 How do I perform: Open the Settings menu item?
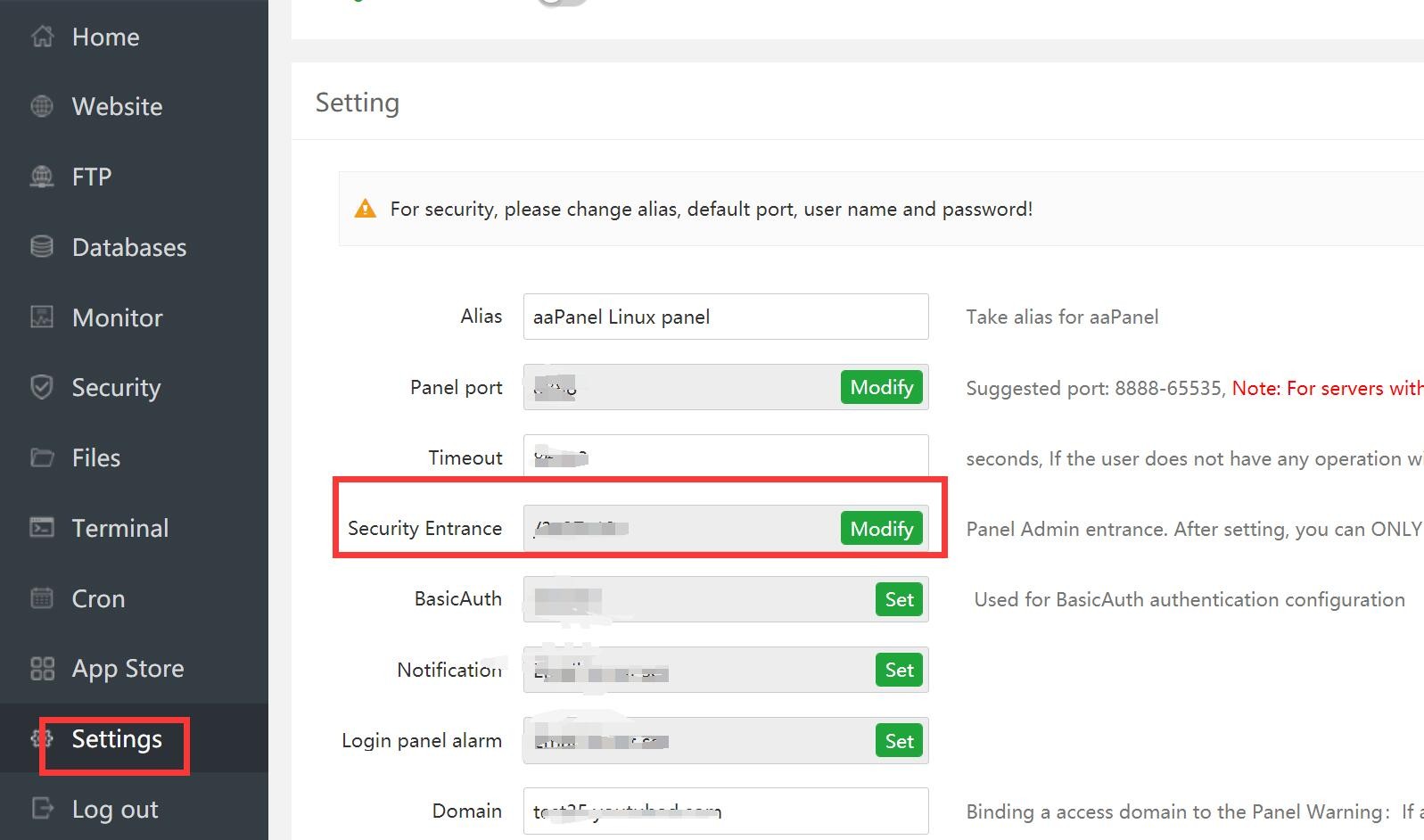[117, 739]
